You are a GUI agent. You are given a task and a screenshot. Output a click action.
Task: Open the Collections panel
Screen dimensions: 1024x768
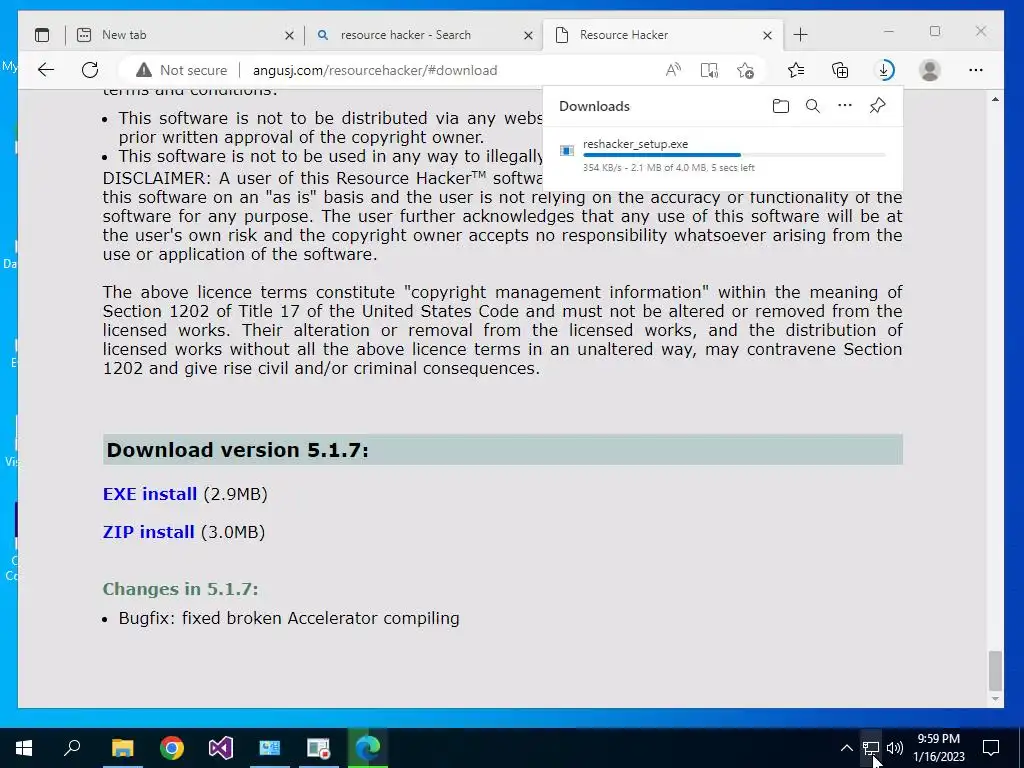840,70
